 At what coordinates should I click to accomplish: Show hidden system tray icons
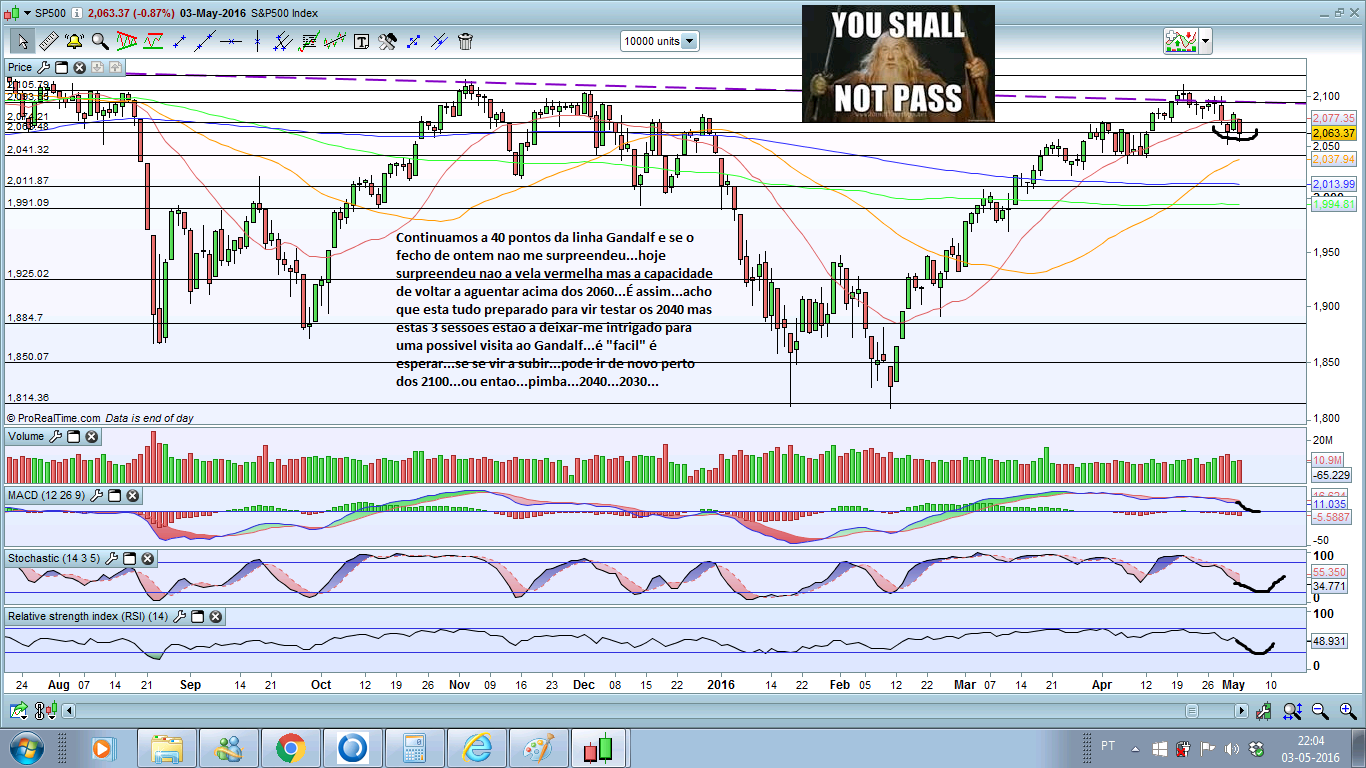click(1137, 748)
